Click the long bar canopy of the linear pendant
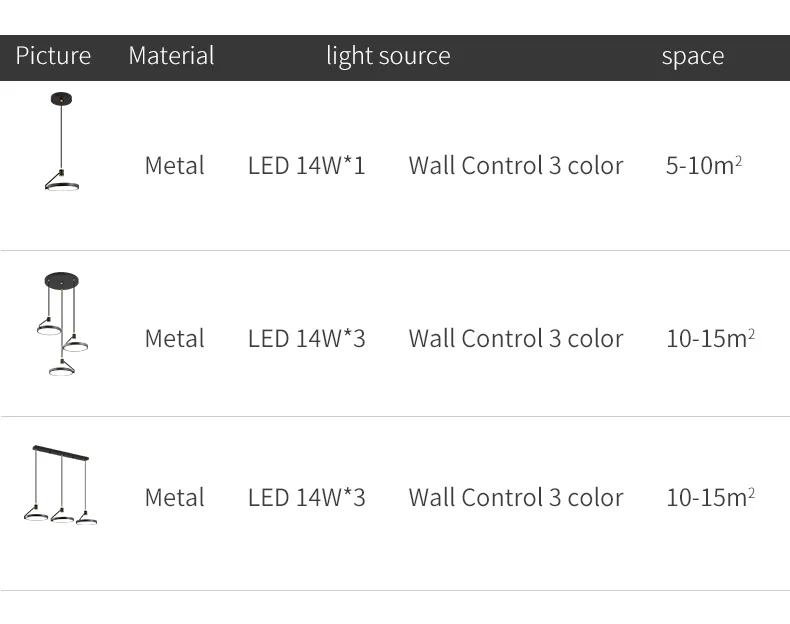Viewport: 790px width, 624px height. coord(60,453)
